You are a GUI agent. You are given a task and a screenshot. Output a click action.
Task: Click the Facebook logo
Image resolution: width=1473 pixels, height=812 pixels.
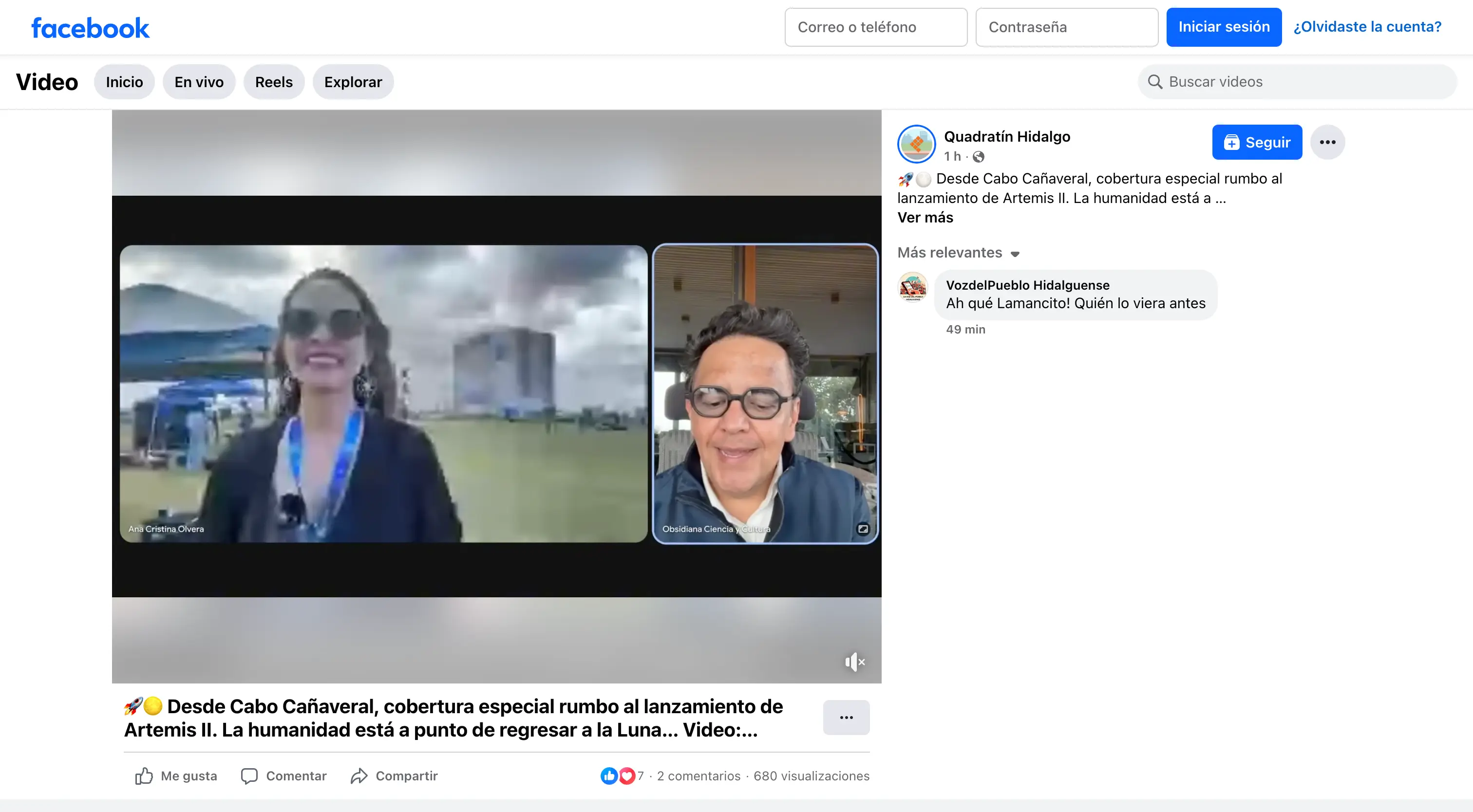pos(90,27)
